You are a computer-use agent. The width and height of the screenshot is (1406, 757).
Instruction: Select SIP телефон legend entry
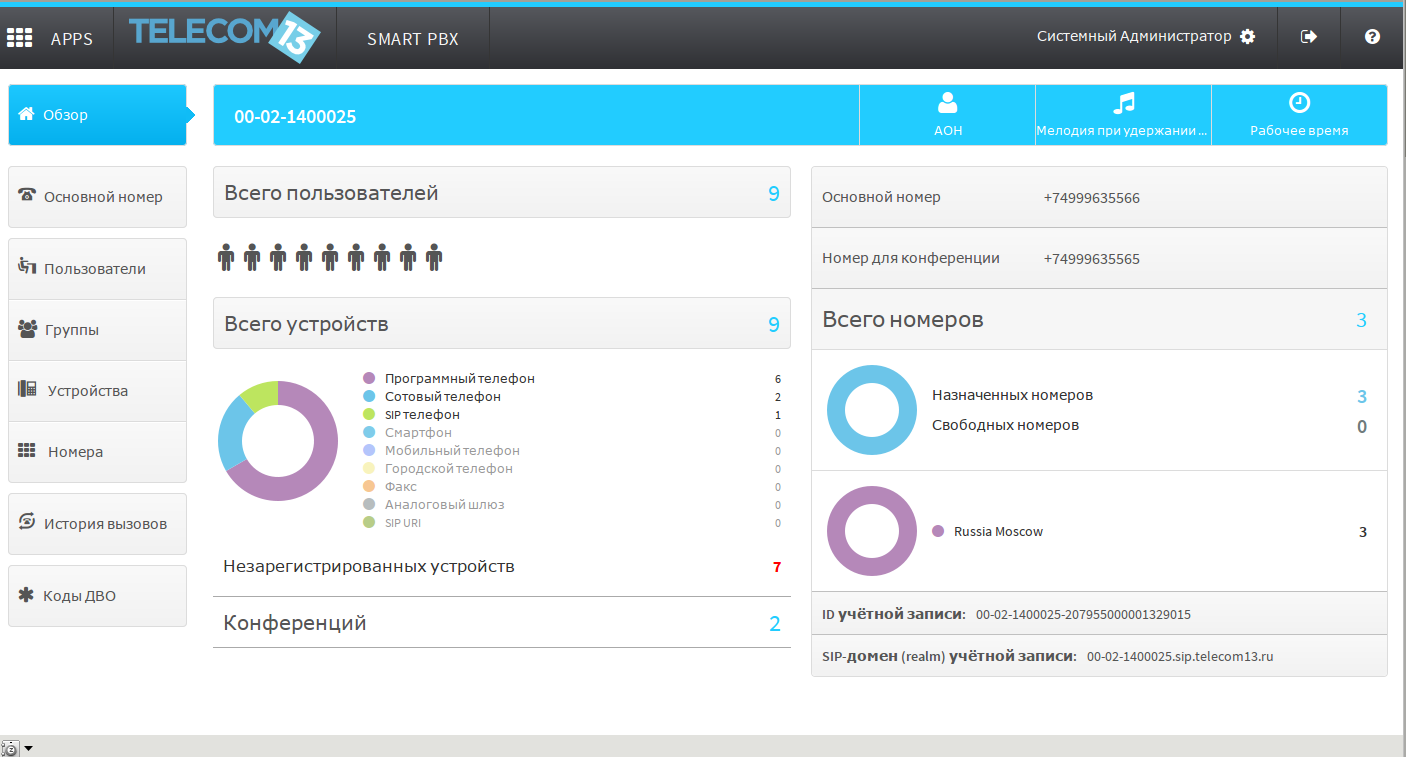click(x=422, y=415)
